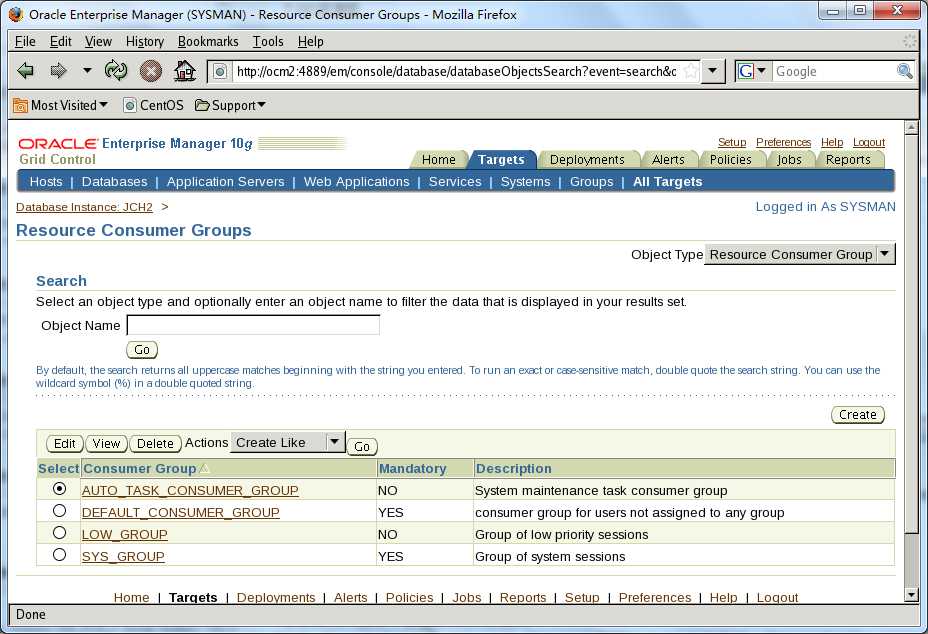Viewport: 928px width, 634px height.
Task: Click the browser Back arrow icon
Action: (x=25, y=71)
